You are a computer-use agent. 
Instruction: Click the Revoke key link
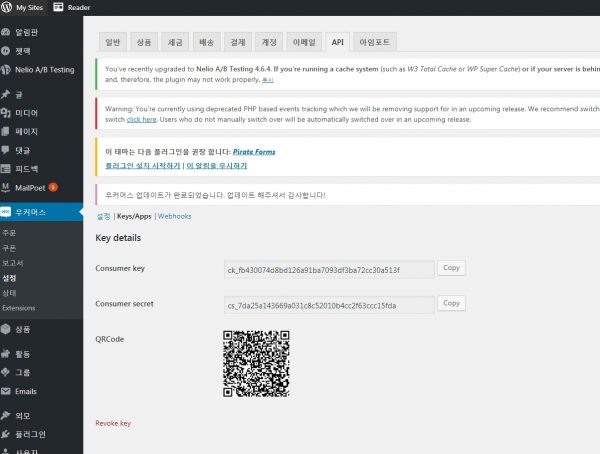(113, 423)
